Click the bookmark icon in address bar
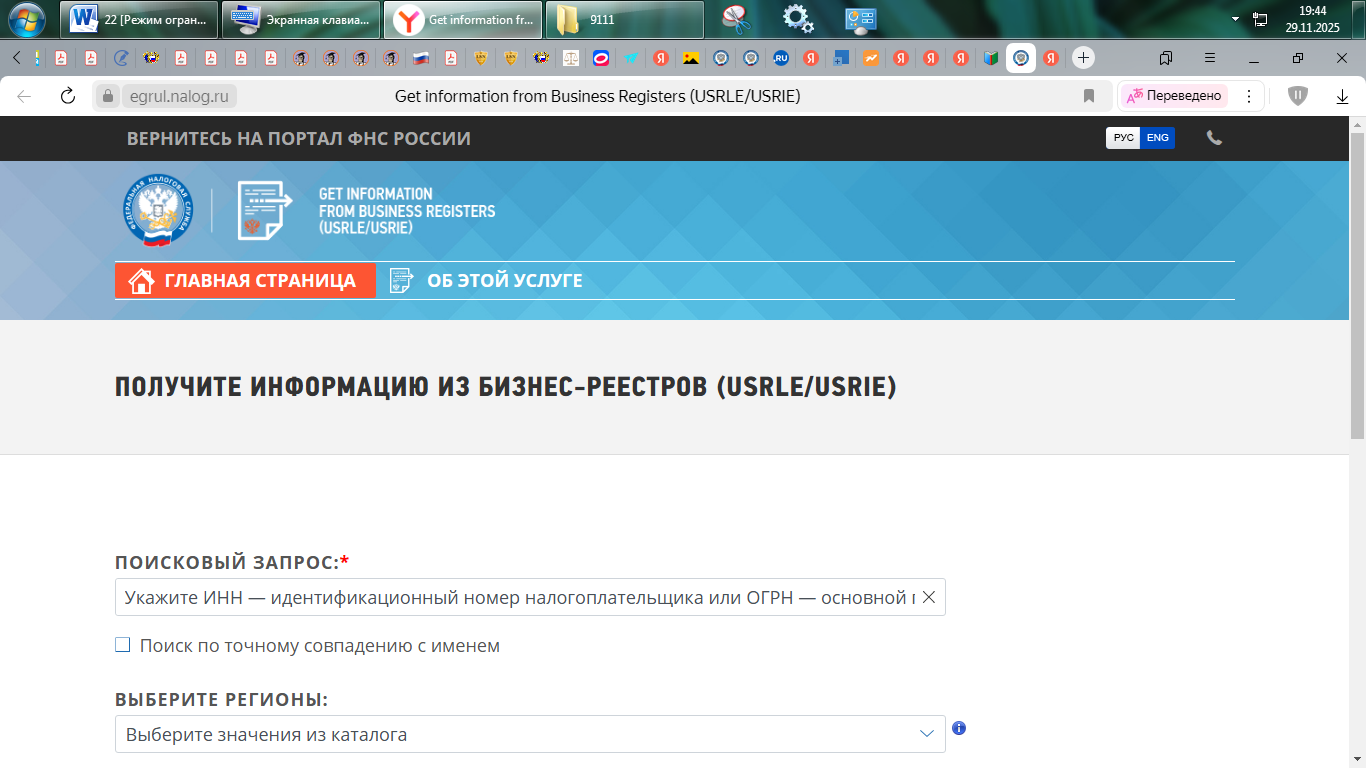This screenshot has height=768, width=1366. (x=1089, y=96)
